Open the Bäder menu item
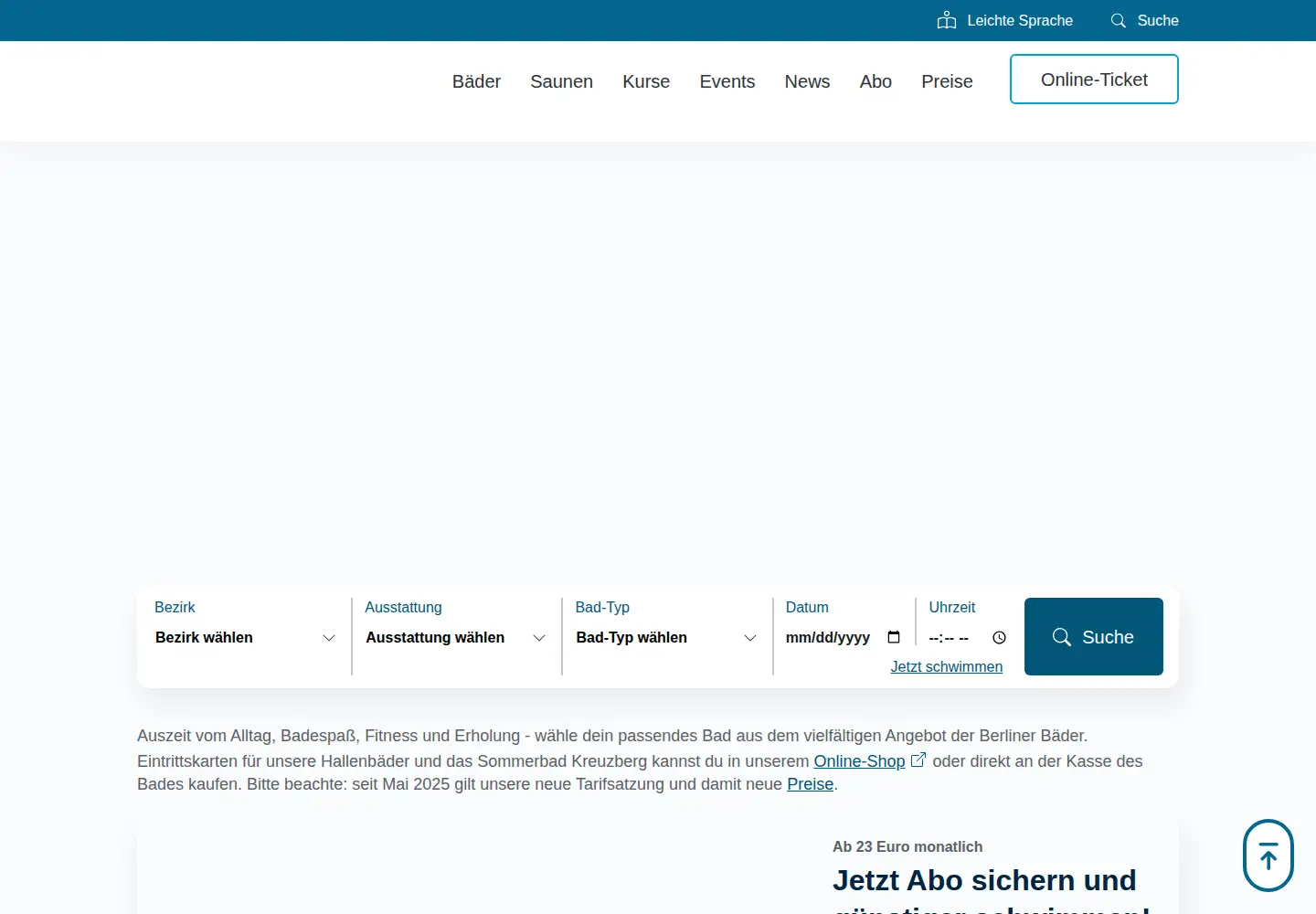The width and height of the screenshot is (1316, 914). 476,81
